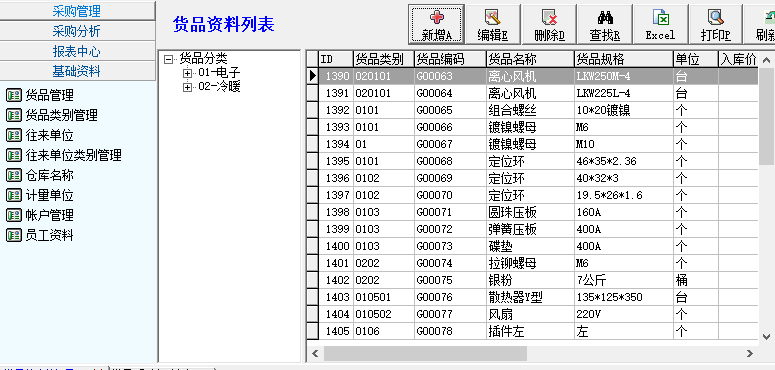
Task: Click the 46*35*2.36 specification cell
Action: click(x=624, y=161)
